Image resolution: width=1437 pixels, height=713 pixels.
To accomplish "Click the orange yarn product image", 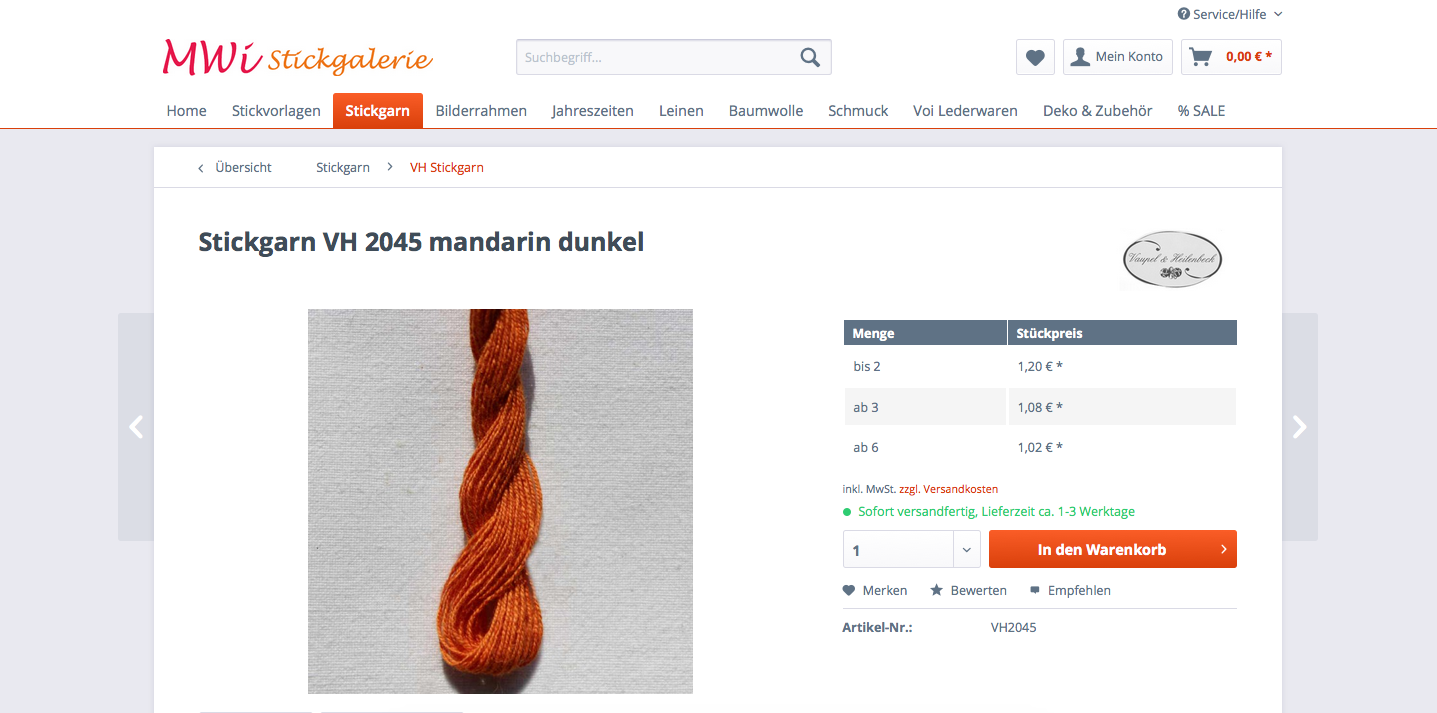I will [500, 501].
